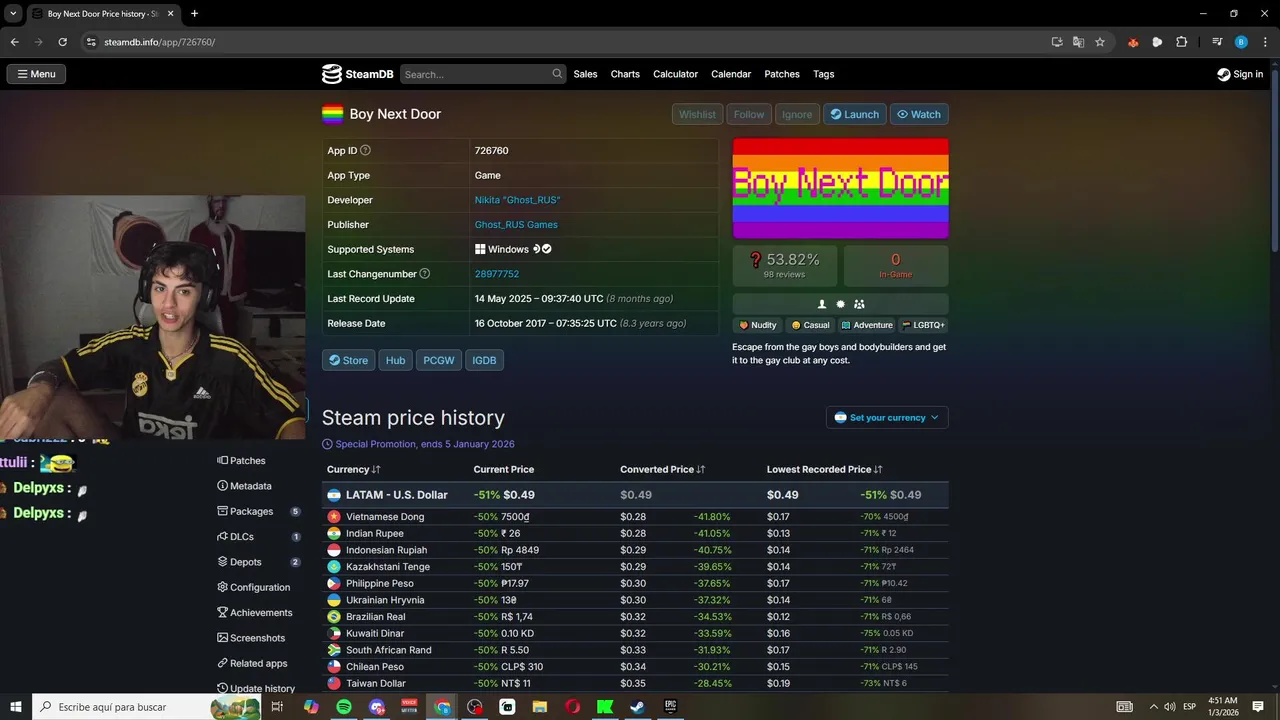1280x720 pixels.
Task: Sort by the Currency column
Action: pos(353,469)
